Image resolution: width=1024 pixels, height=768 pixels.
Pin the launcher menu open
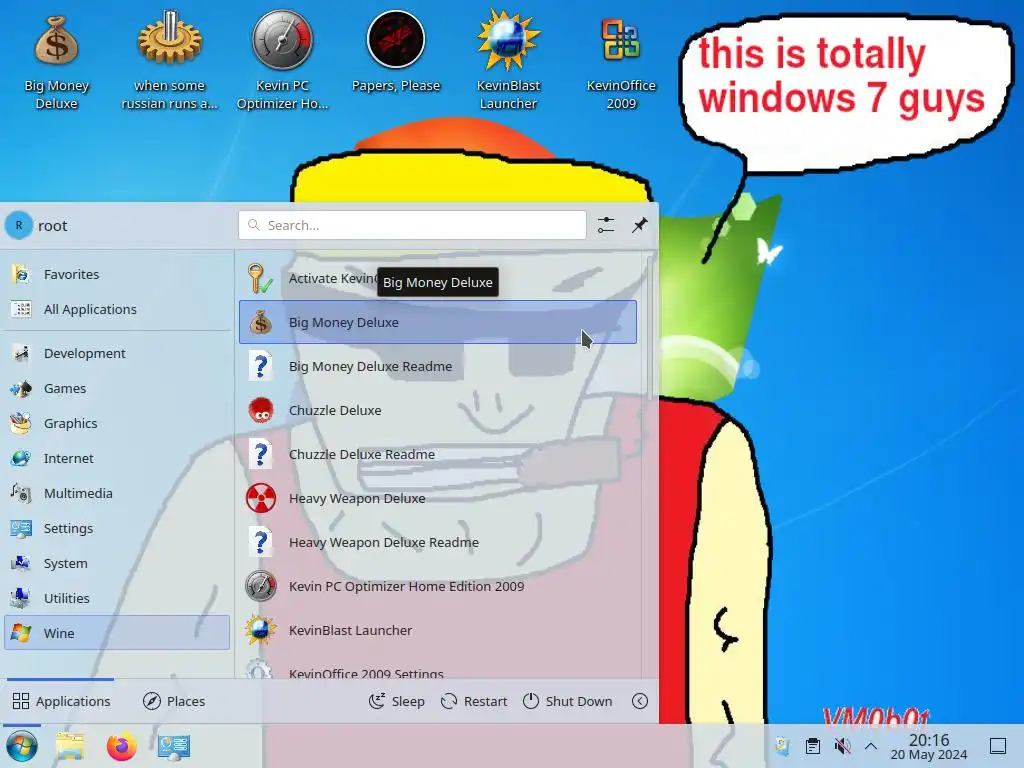[x=639, y=225]
